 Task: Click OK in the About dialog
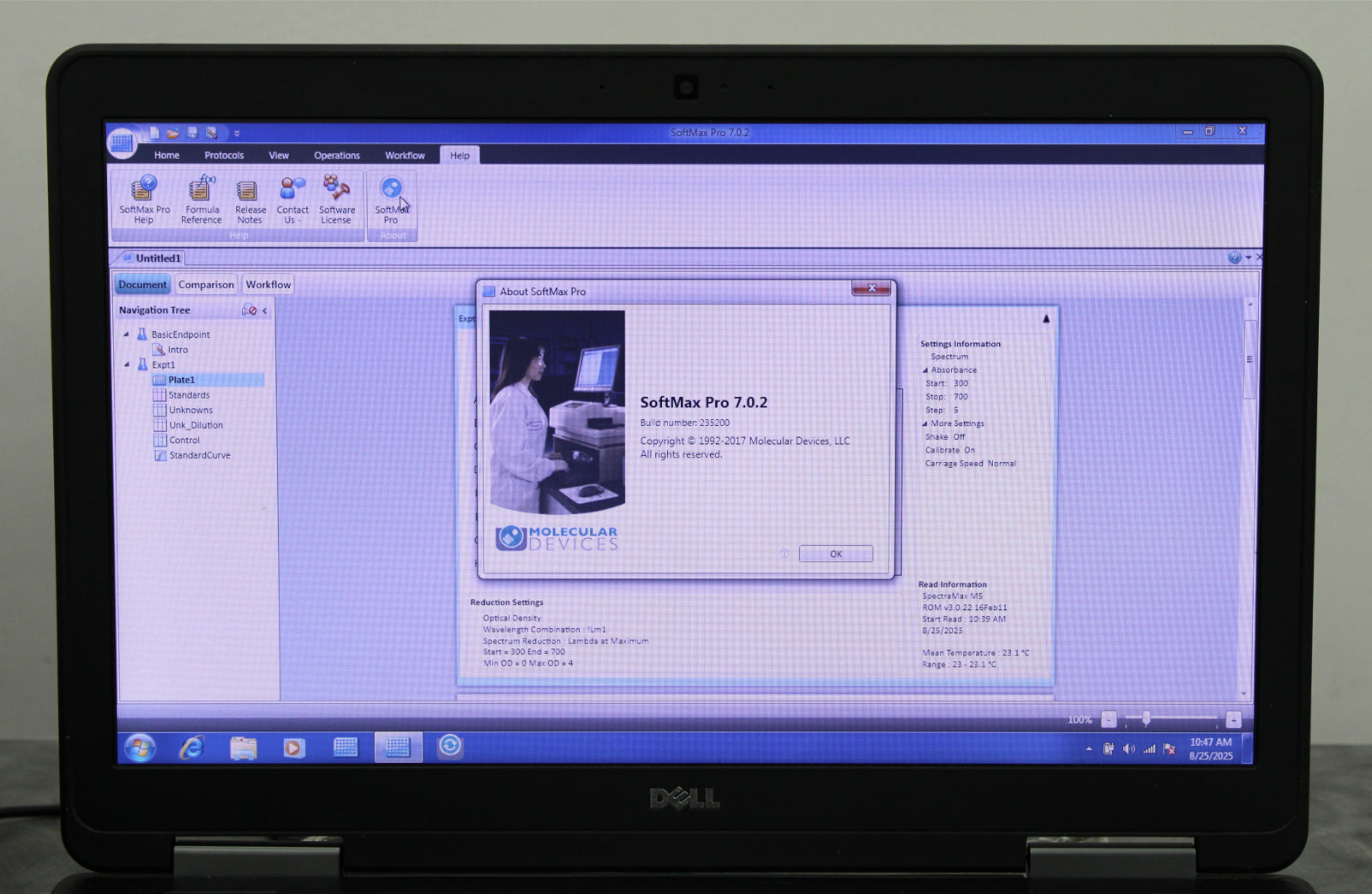pos(836,554)
